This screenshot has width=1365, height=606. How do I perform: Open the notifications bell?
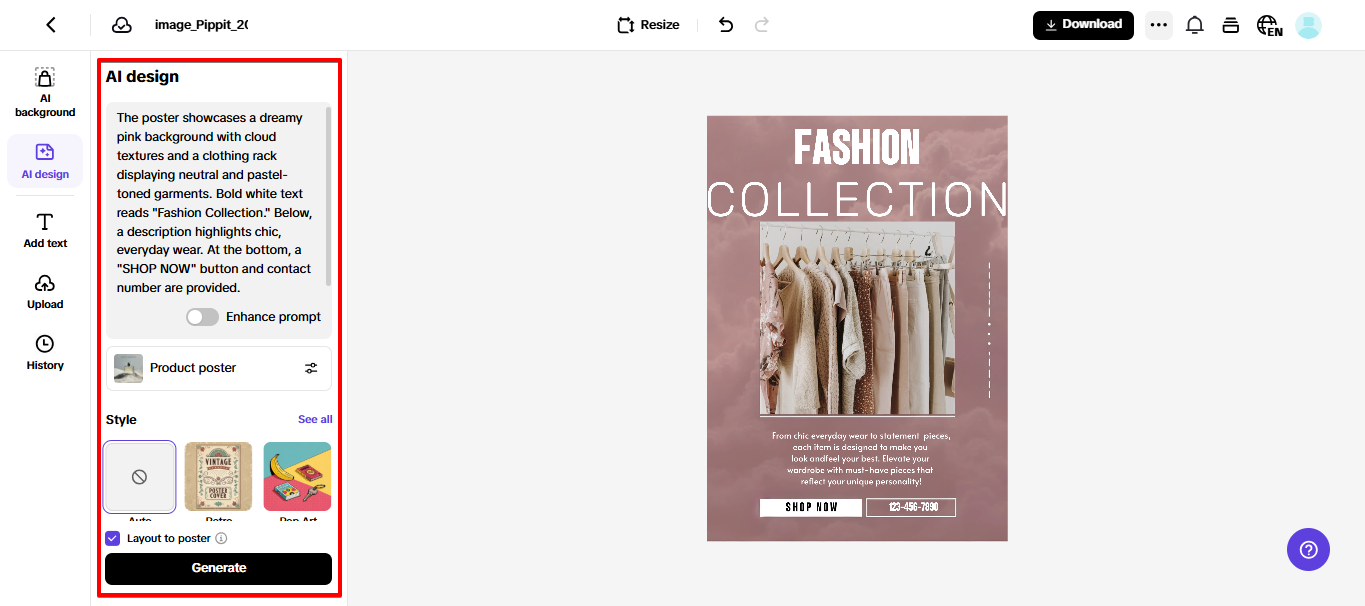coord(1194,26)
